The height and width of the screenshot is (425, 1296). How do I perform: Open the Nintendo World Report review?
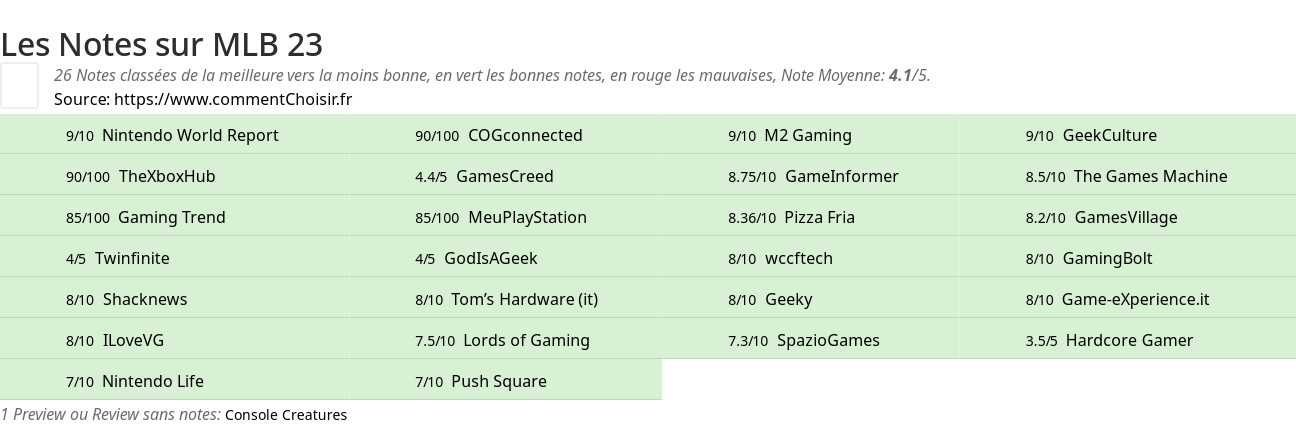tap(190, 135)
